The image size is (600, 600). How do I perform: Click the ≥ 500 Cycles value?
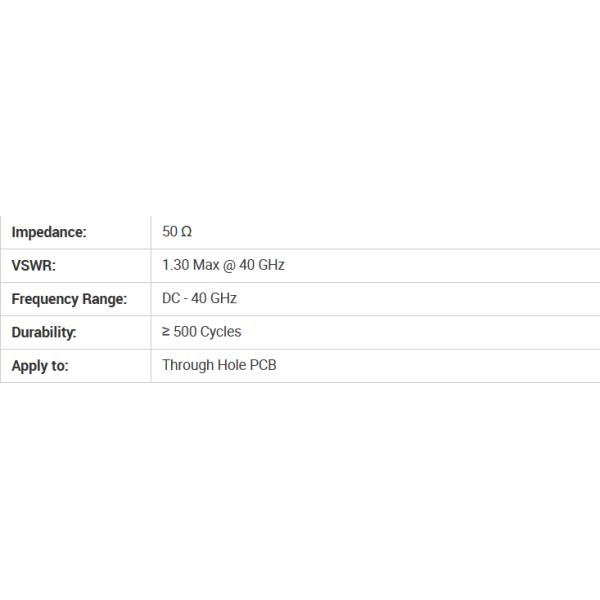pyautogui.click(x=201, y=332)
